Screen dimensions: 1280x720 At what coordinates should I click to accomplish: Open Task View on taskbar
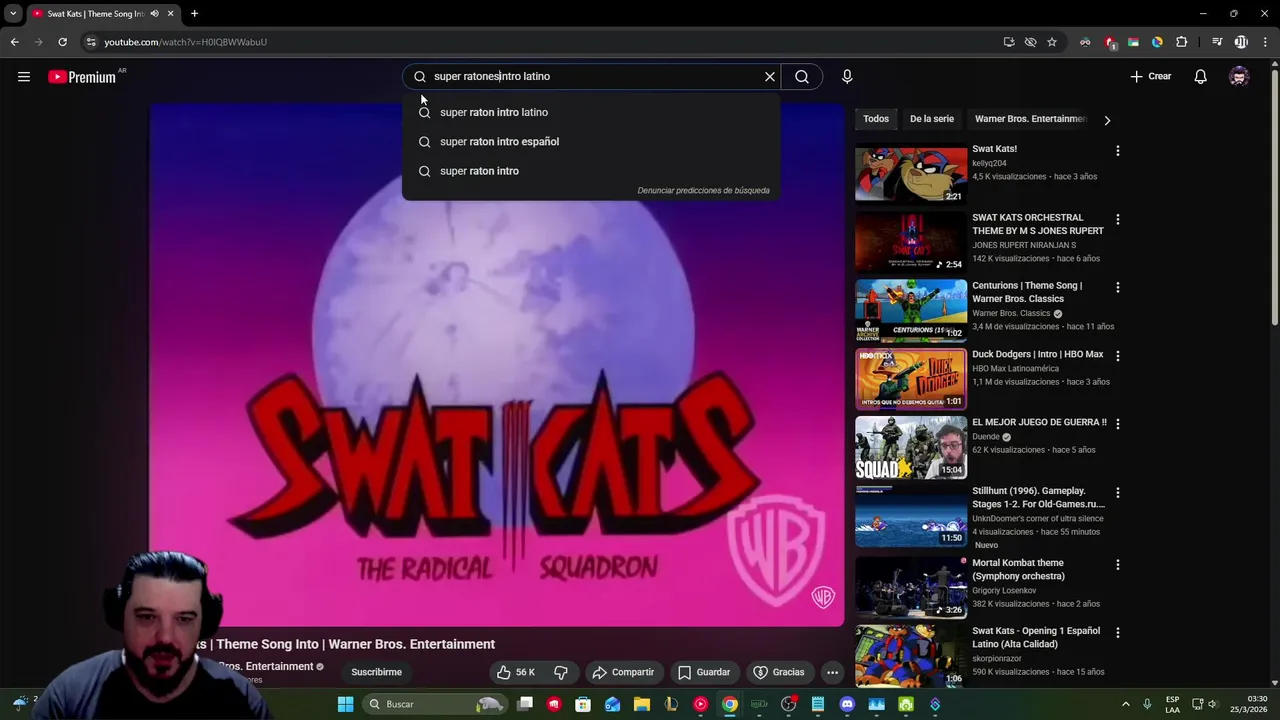[525, 704]
